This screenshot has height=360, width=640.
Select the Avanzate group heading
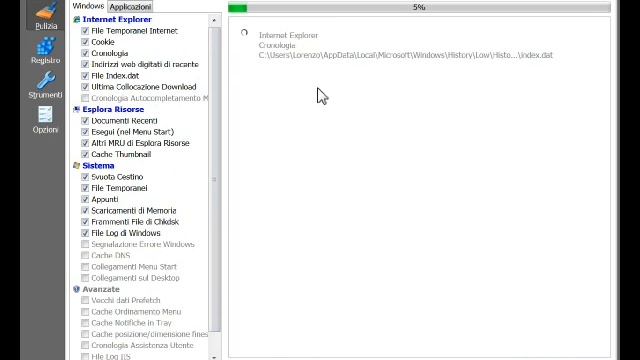(101, 289)
